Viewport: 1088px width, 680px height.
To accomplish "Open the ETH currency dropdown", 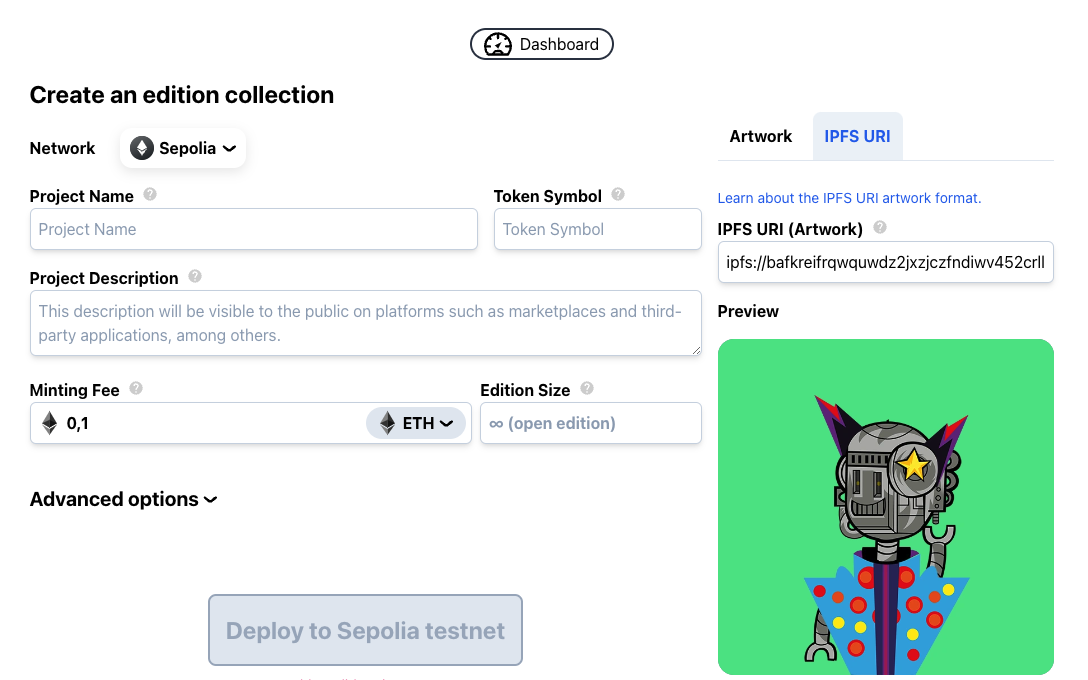I will click(416, 423).
